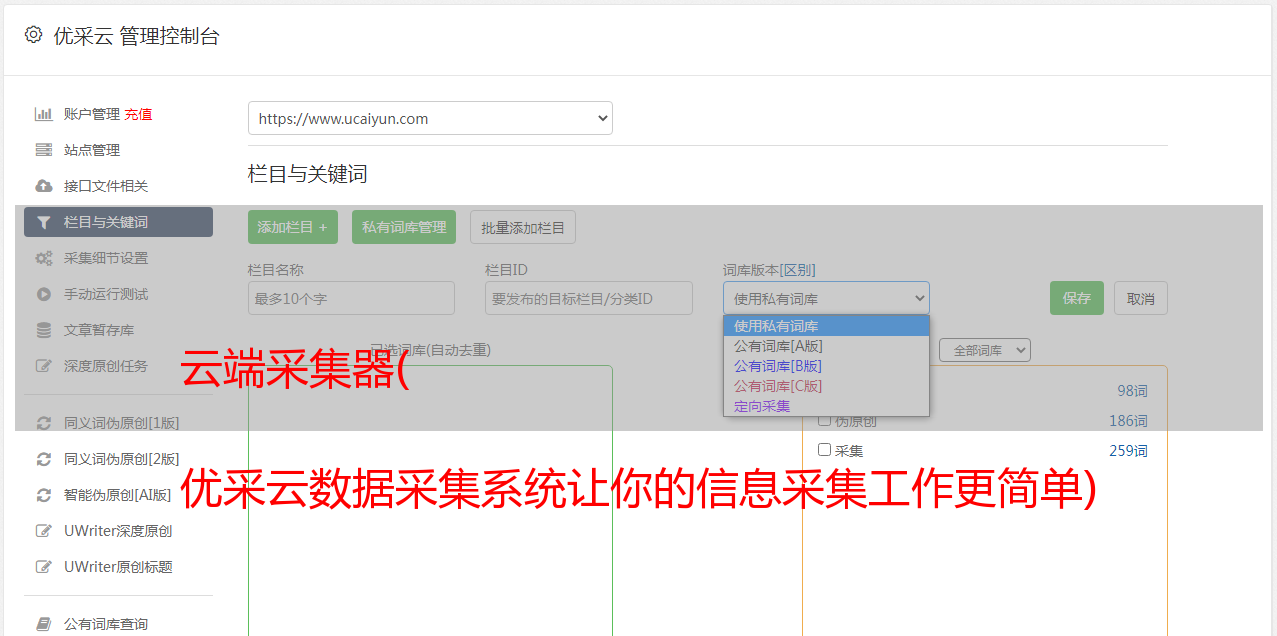Open UWriter原创标题 in the sidebar
Image resolution: width=1277 pixels, height=636 pixels.
118,567
